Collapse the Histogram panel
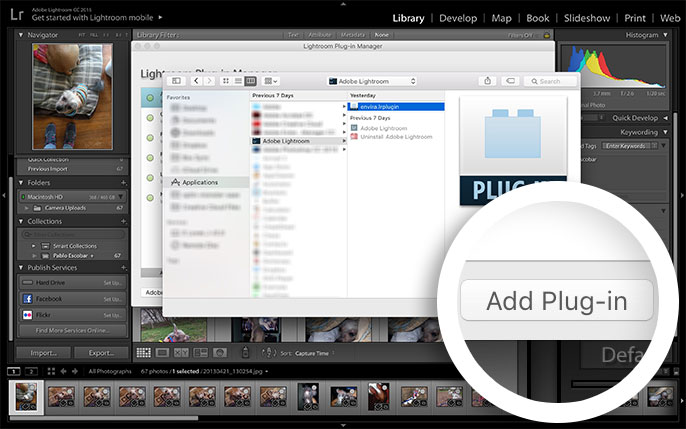This screenshot has width=686, height=429. coord(665,35)
